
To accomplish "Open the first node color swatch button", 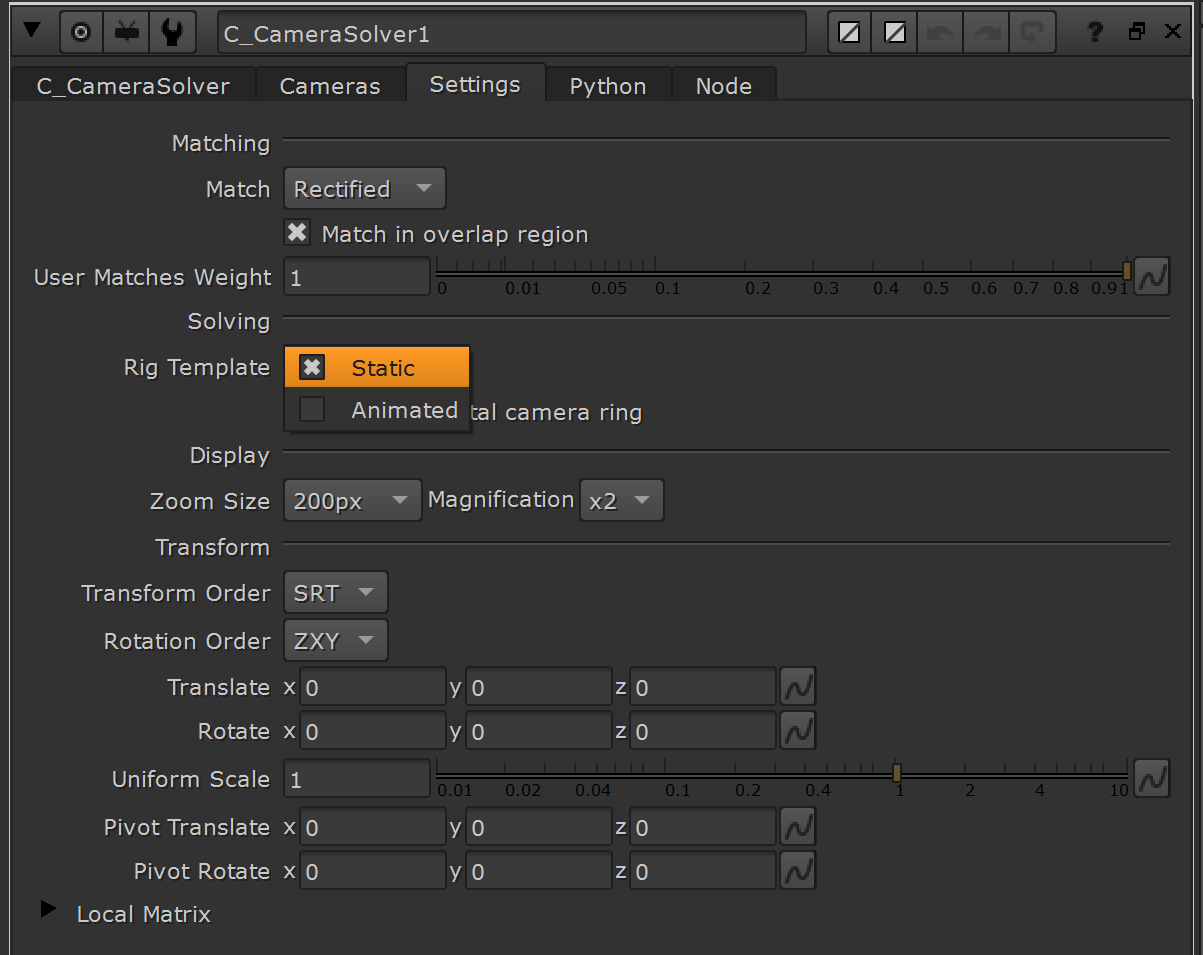I will click(x=849, y=33).
